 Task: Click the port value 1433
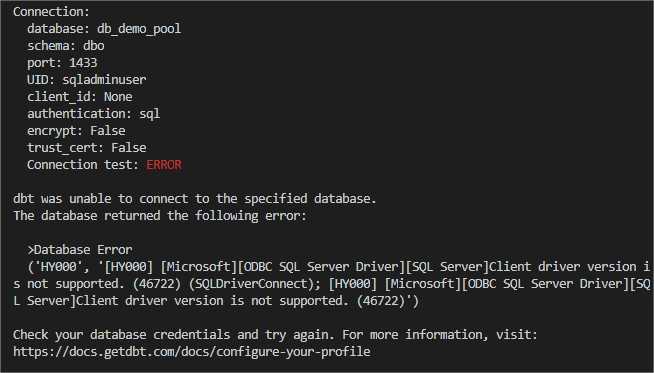pos(83,63)
